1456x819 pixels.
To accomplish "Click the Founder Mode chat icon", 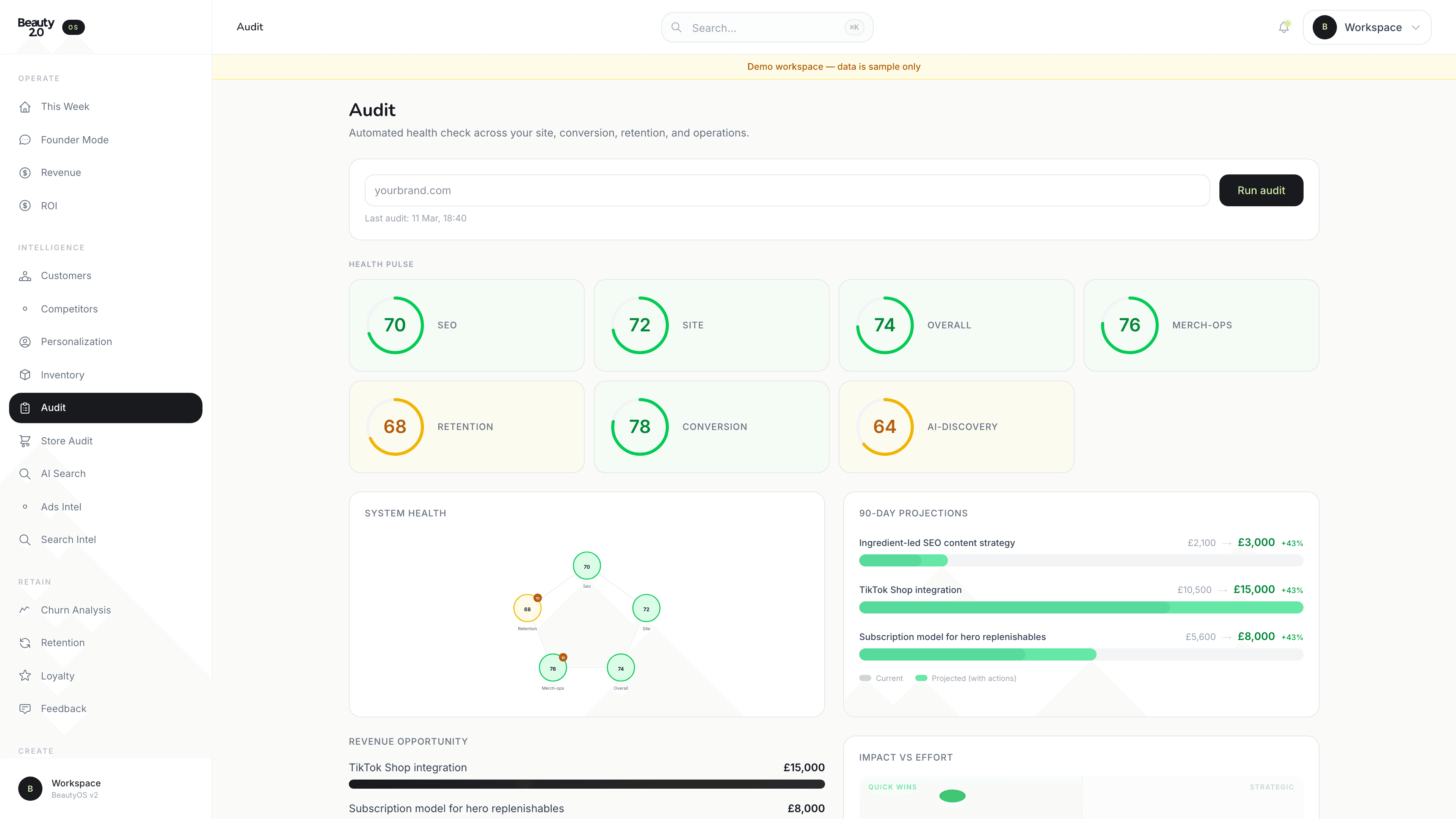I will coord(25,140).
